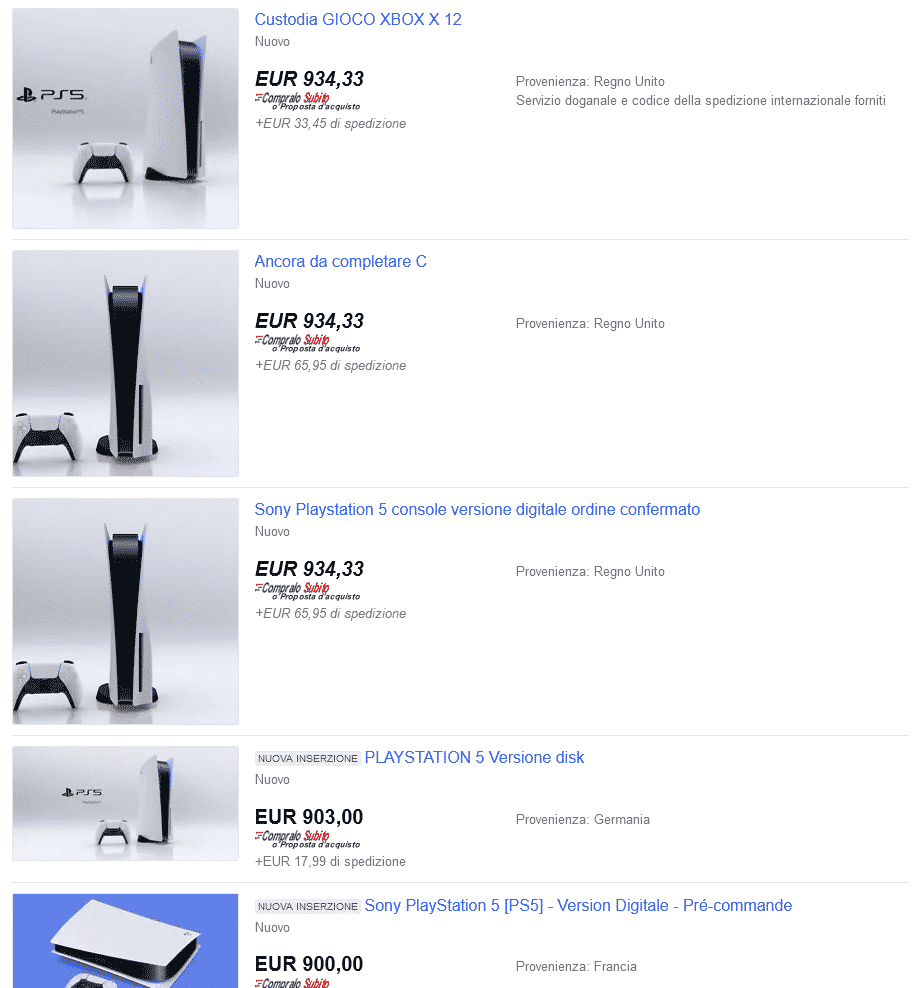
Task: Open the 'PLAYSTATION 5 Versione disk' listing
Action: point(474,757)
